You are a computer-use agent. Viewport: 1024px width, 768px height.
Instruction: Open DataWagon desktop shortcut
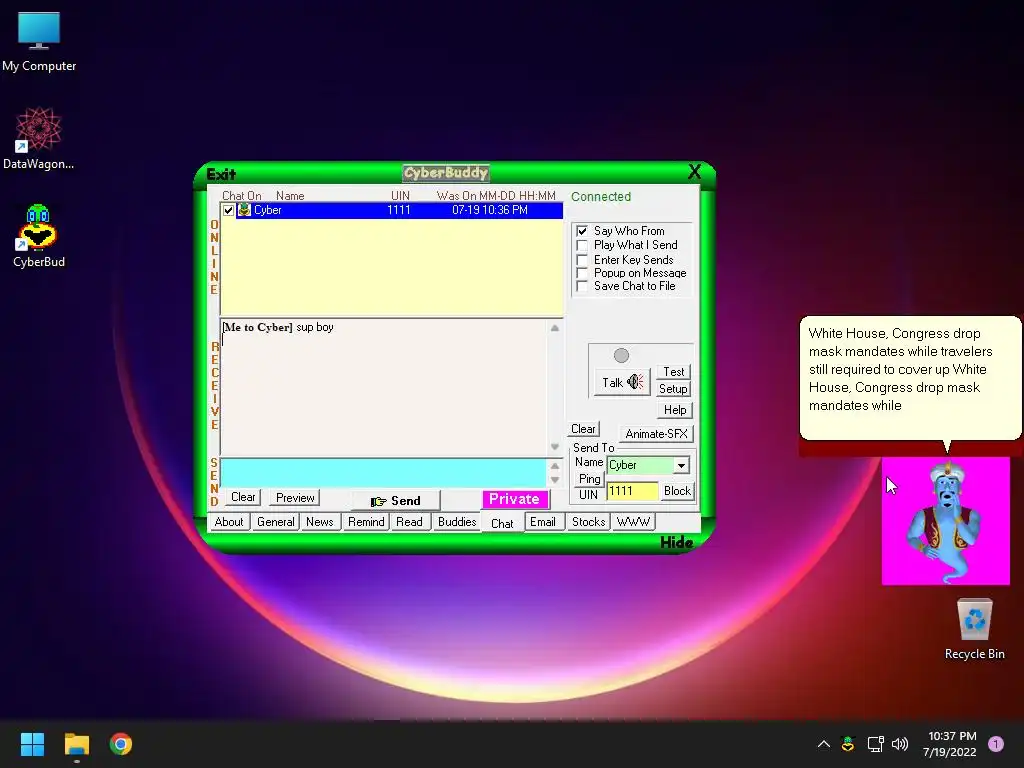click(39, 138)
